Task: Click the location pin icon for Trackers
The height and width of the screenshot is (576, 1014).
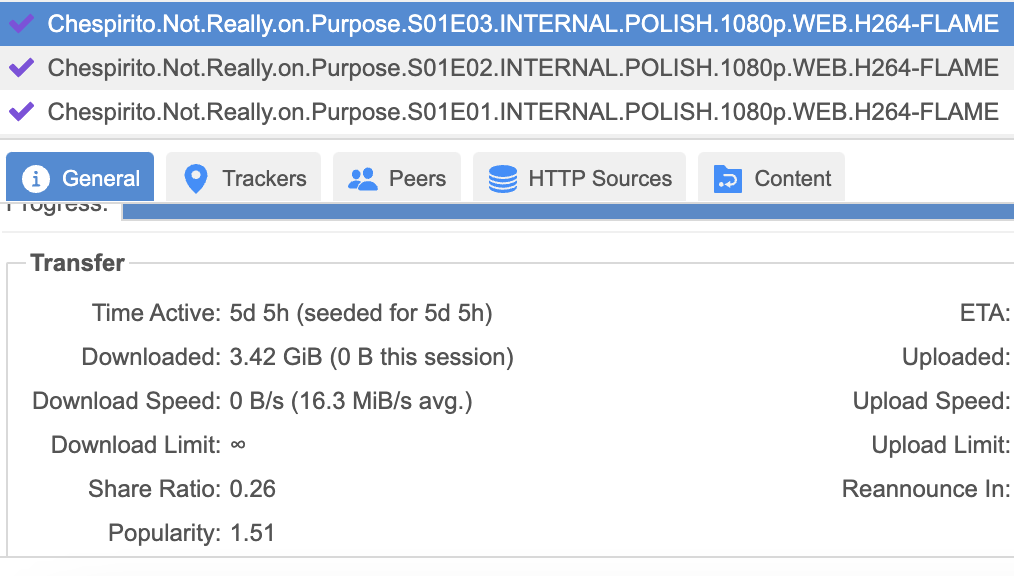Action: click(196, 179)
